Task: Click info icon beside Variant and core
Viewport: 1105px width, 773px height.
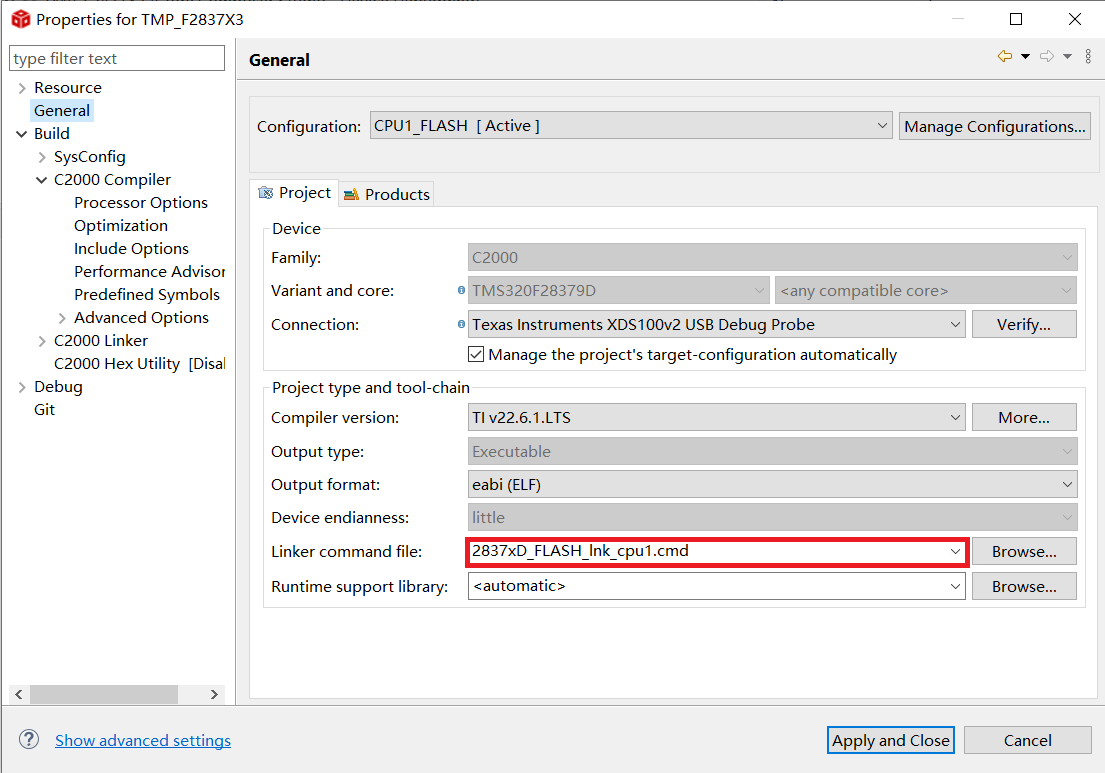Action: tap(461, 291)
